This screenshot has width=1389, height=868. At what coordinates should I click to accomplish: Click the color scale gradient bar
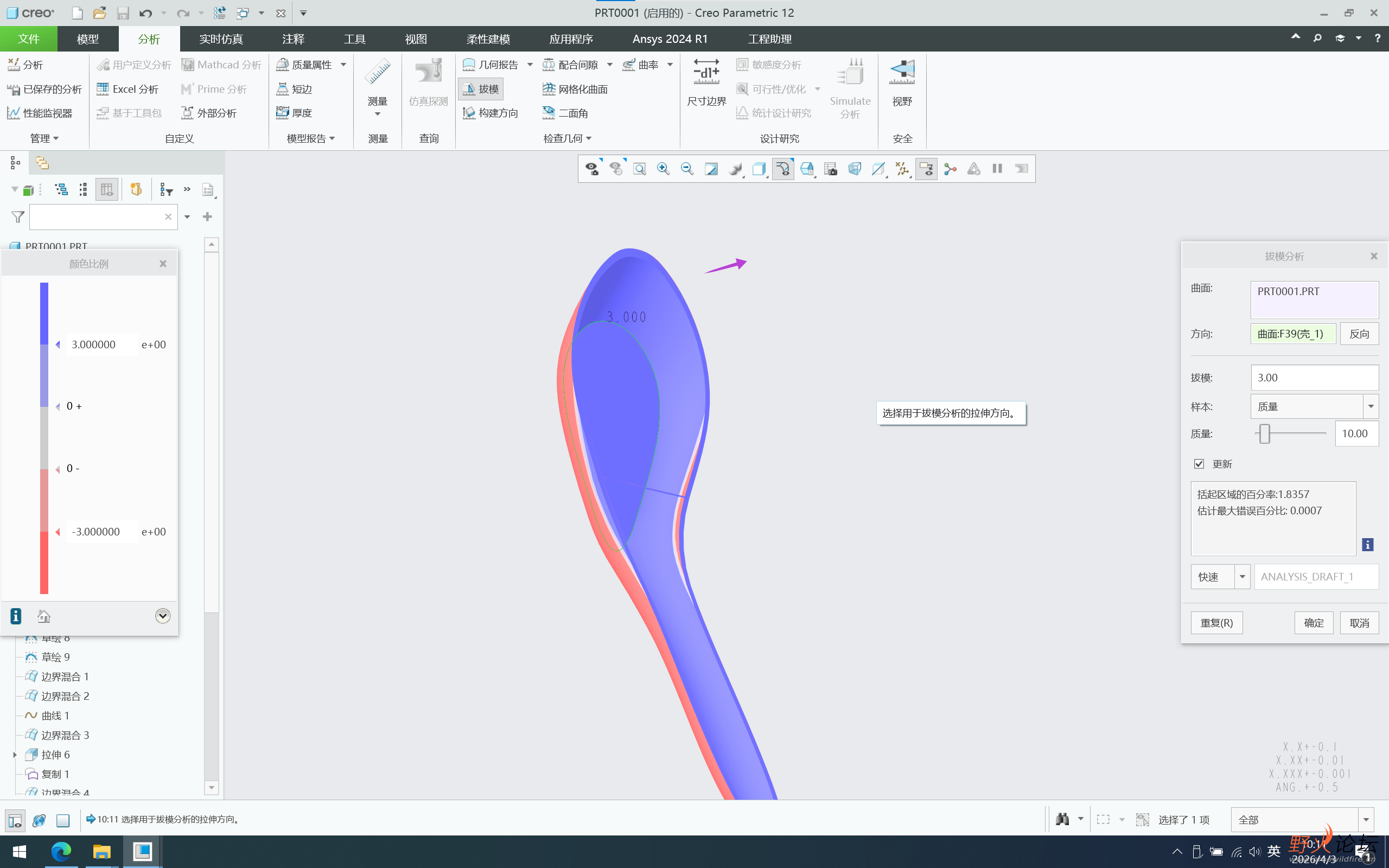point(44,438)
